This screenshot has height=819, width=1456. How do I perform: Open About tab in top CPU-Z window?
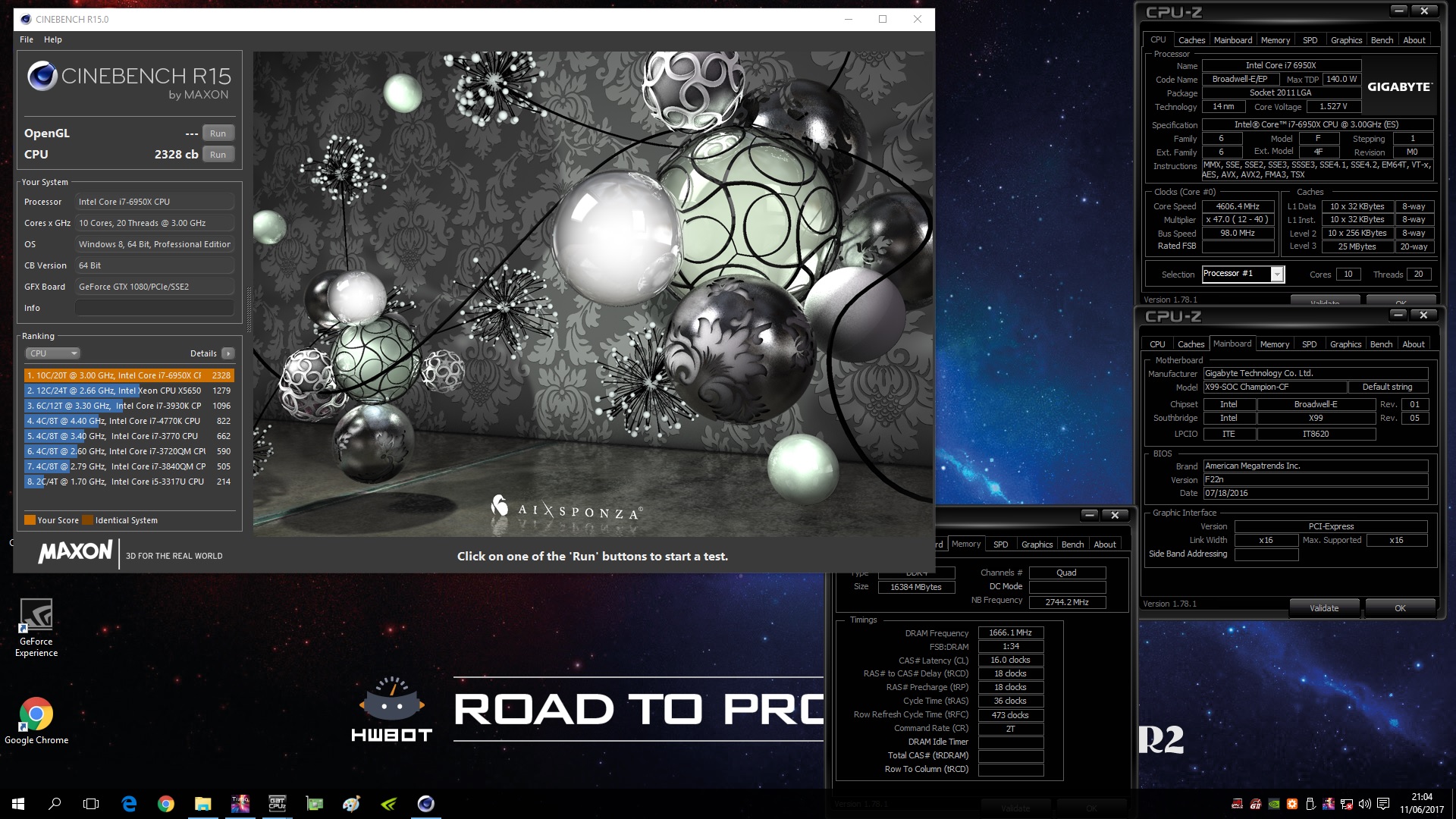click(x=1414, y=40)
